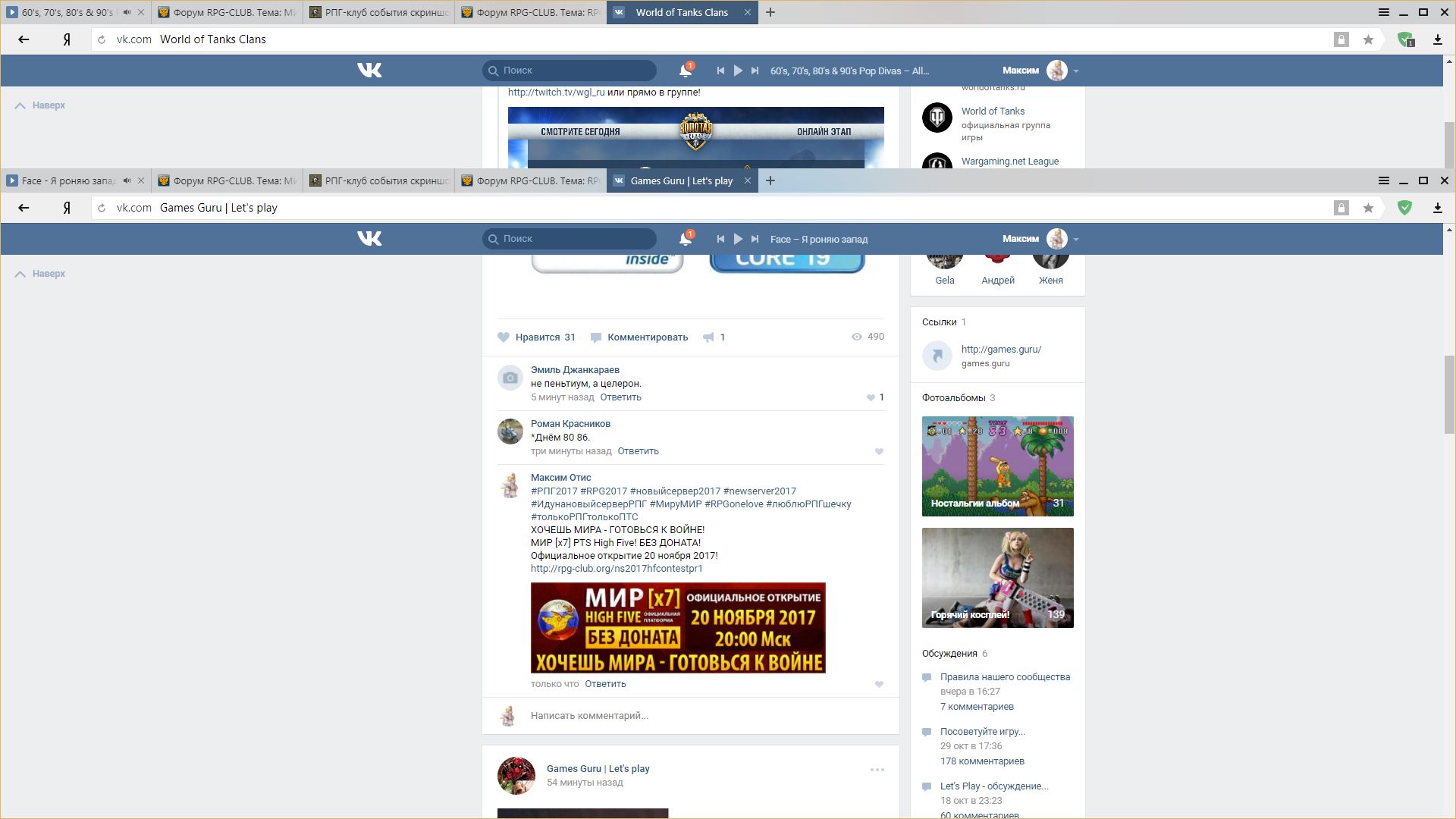Open notifications bell in Games Guru window

coord(685,239)
